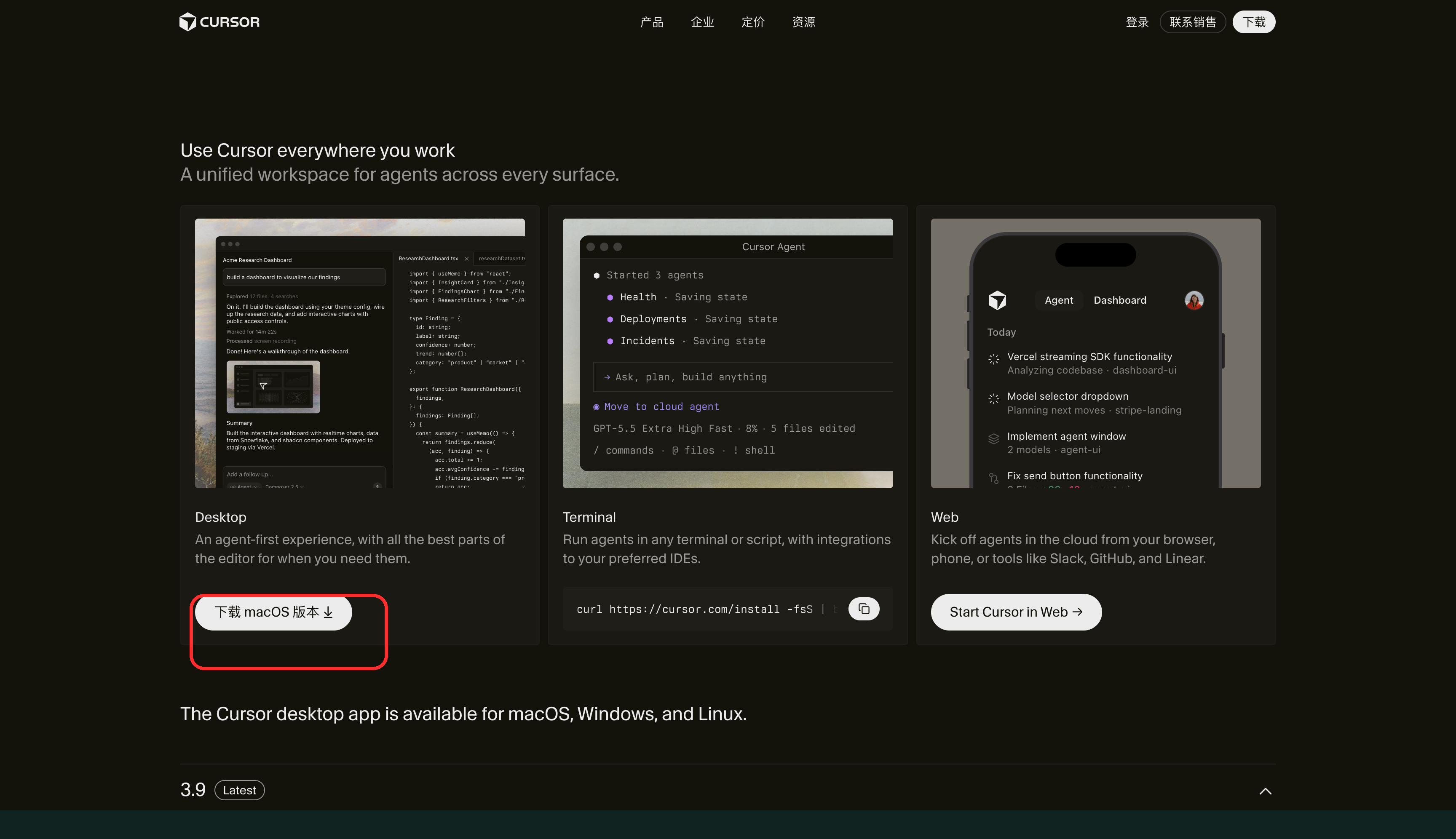The height and width of the screenshot is (839, 1456).
Task: Click the Web card heading
Action: click(944, 517)
